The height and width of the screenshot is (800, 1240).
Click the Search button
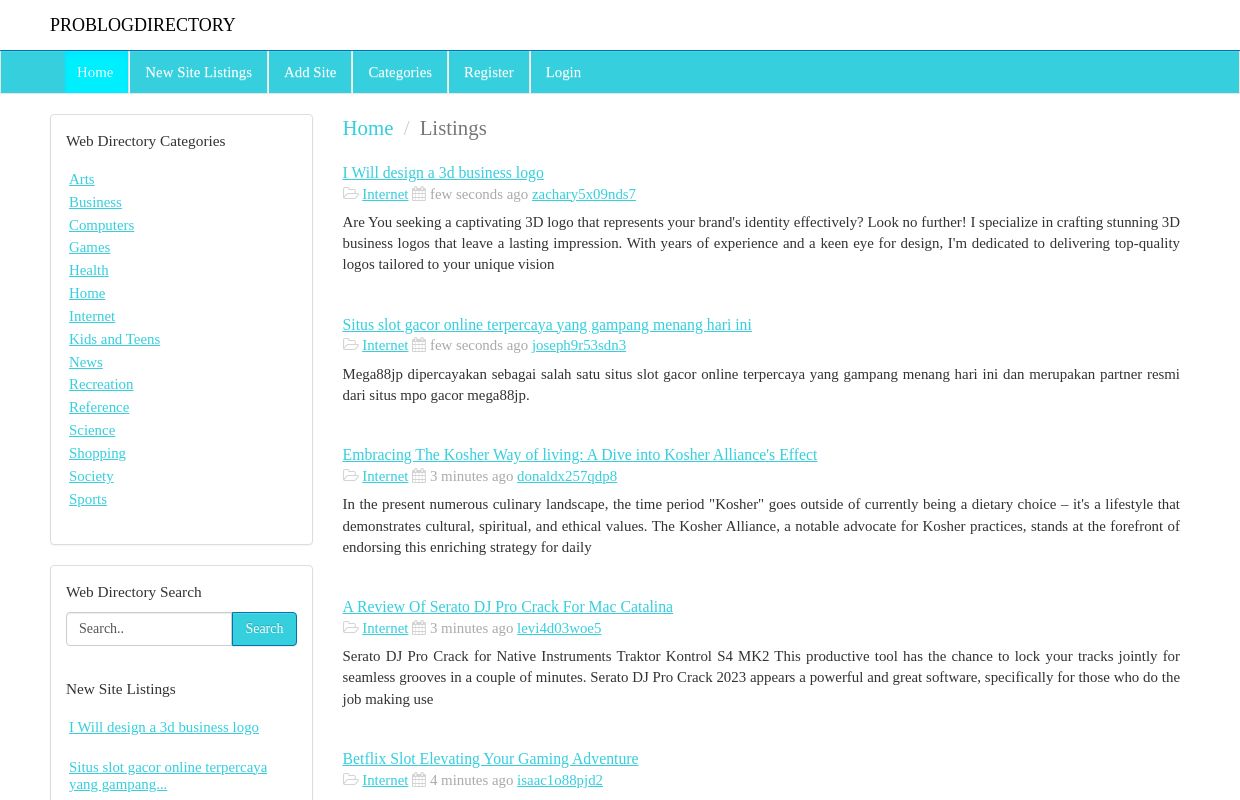[x=264, y=628]
